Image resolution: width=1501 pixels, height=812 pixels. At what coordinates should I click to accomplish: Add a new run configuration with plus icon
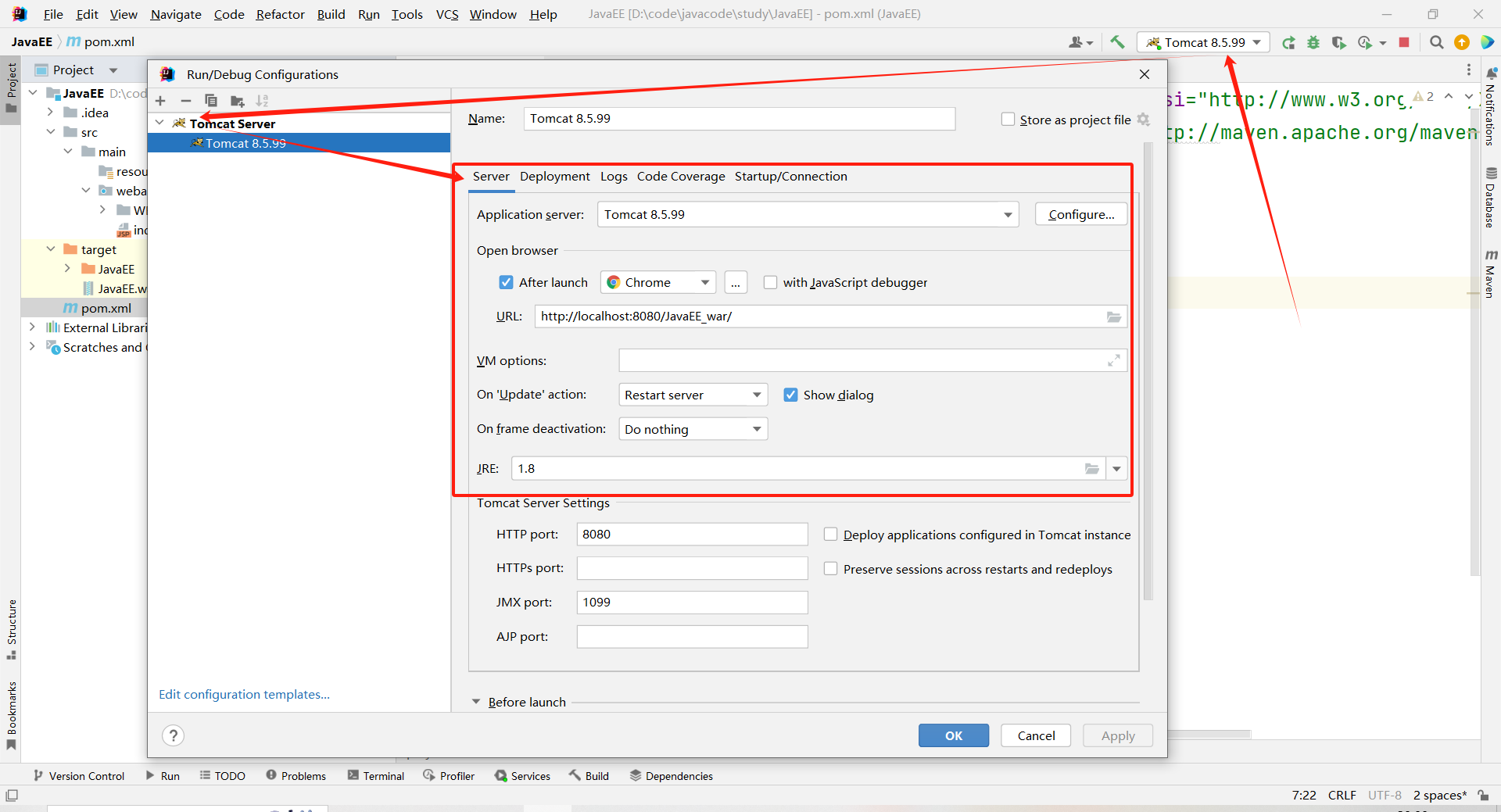(x=160, y=101)
